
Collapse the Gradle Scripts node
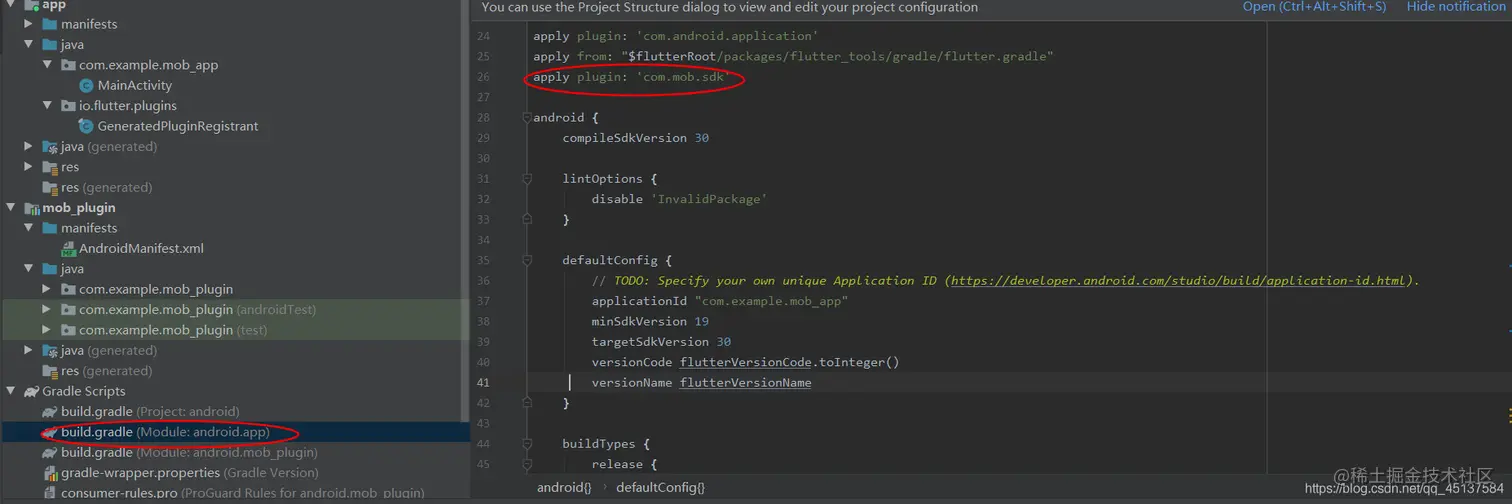10,392
